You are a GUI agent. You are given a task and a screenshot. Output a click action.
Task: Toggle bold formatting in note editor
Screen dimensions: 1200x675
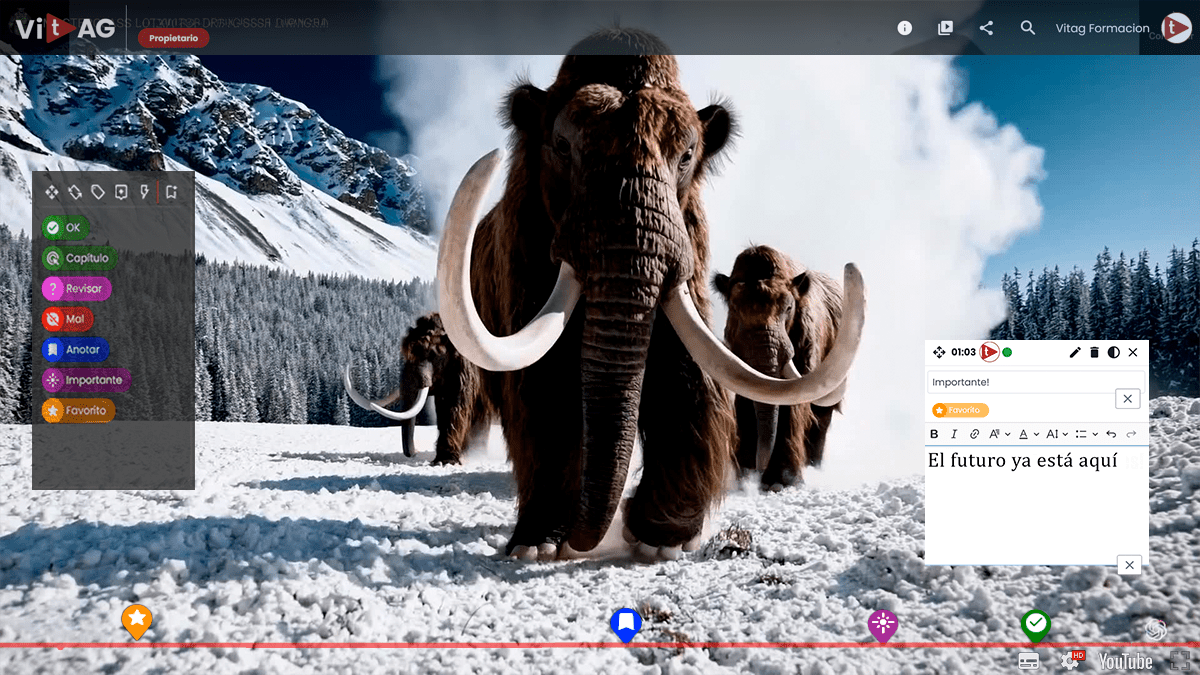point(935,434)
